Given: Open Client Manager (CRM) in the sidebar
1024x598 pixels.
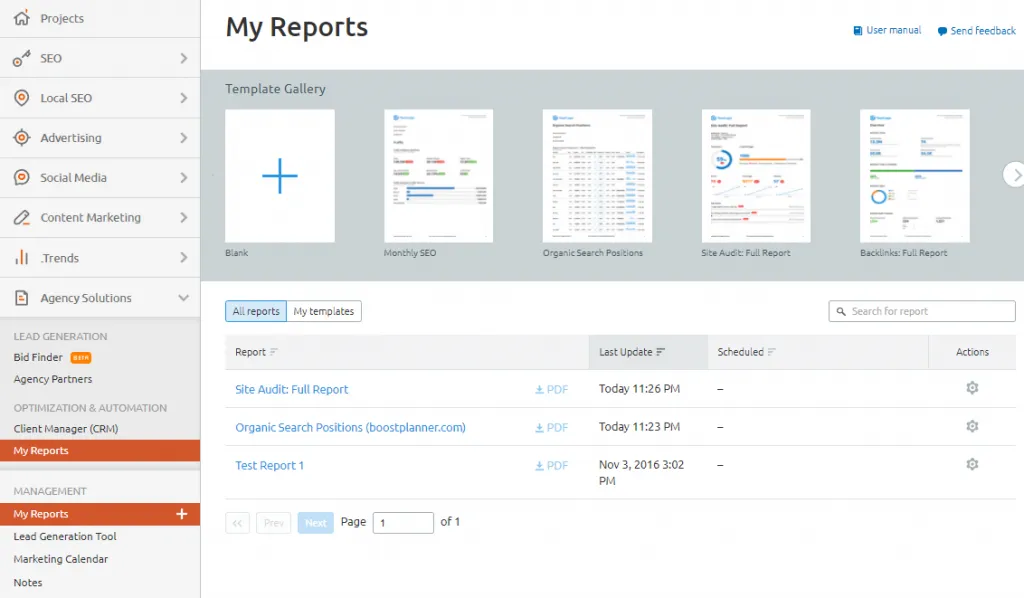Looking at the screenshot, I should 66,429.
